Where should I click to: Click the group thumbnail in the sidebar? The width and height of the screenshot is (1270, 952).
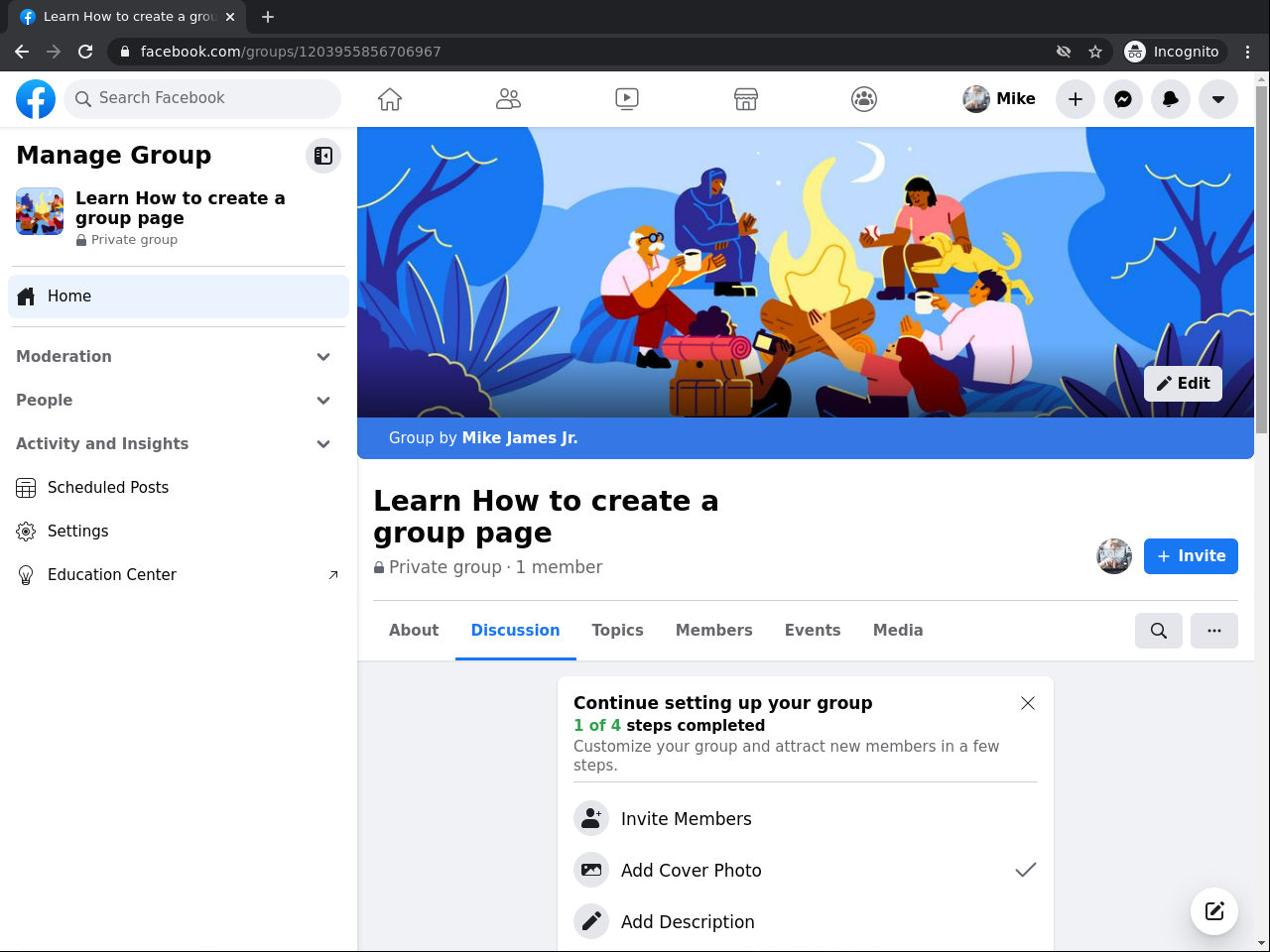(40, 211)
